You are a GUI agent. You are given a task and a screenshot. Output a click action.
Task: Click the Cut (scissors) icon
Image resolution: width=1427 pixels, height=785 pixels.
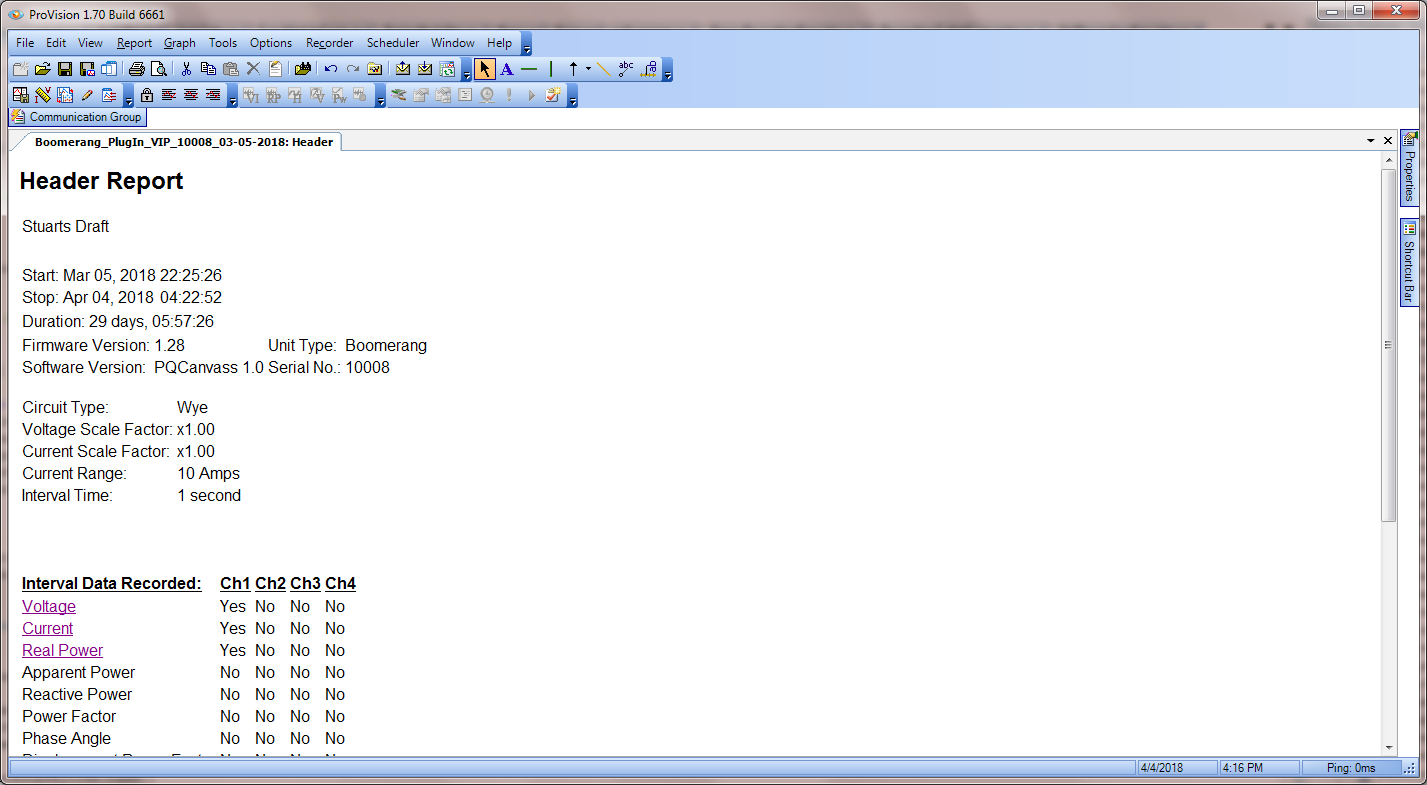pyautogui.click(x=185, y=68)
